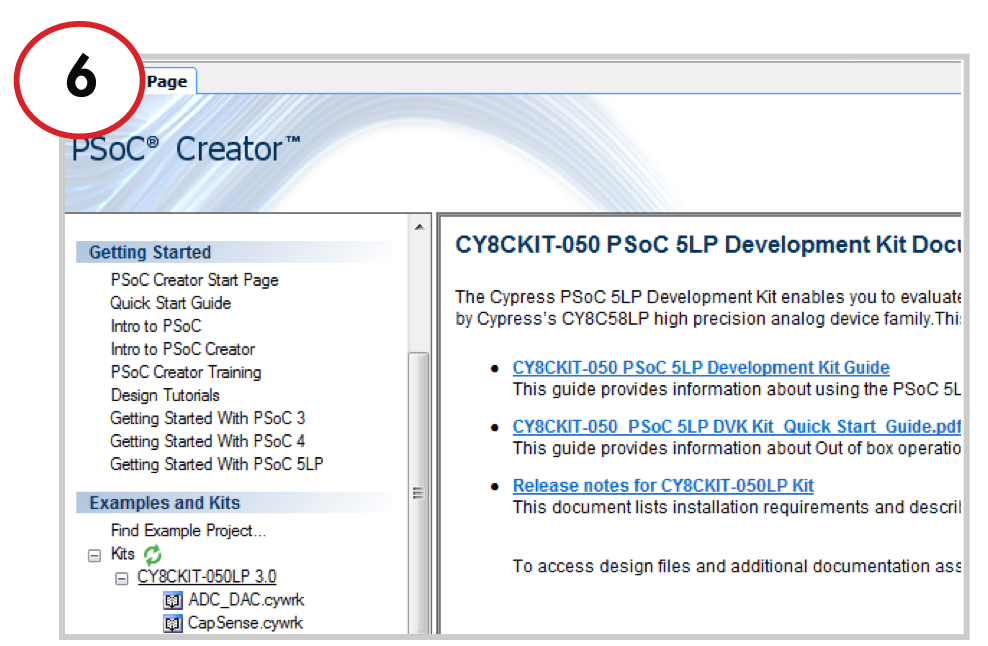Open the DVK Kit Quick Start Guide PDF
The image size is (988, 646).
point(736,427)
